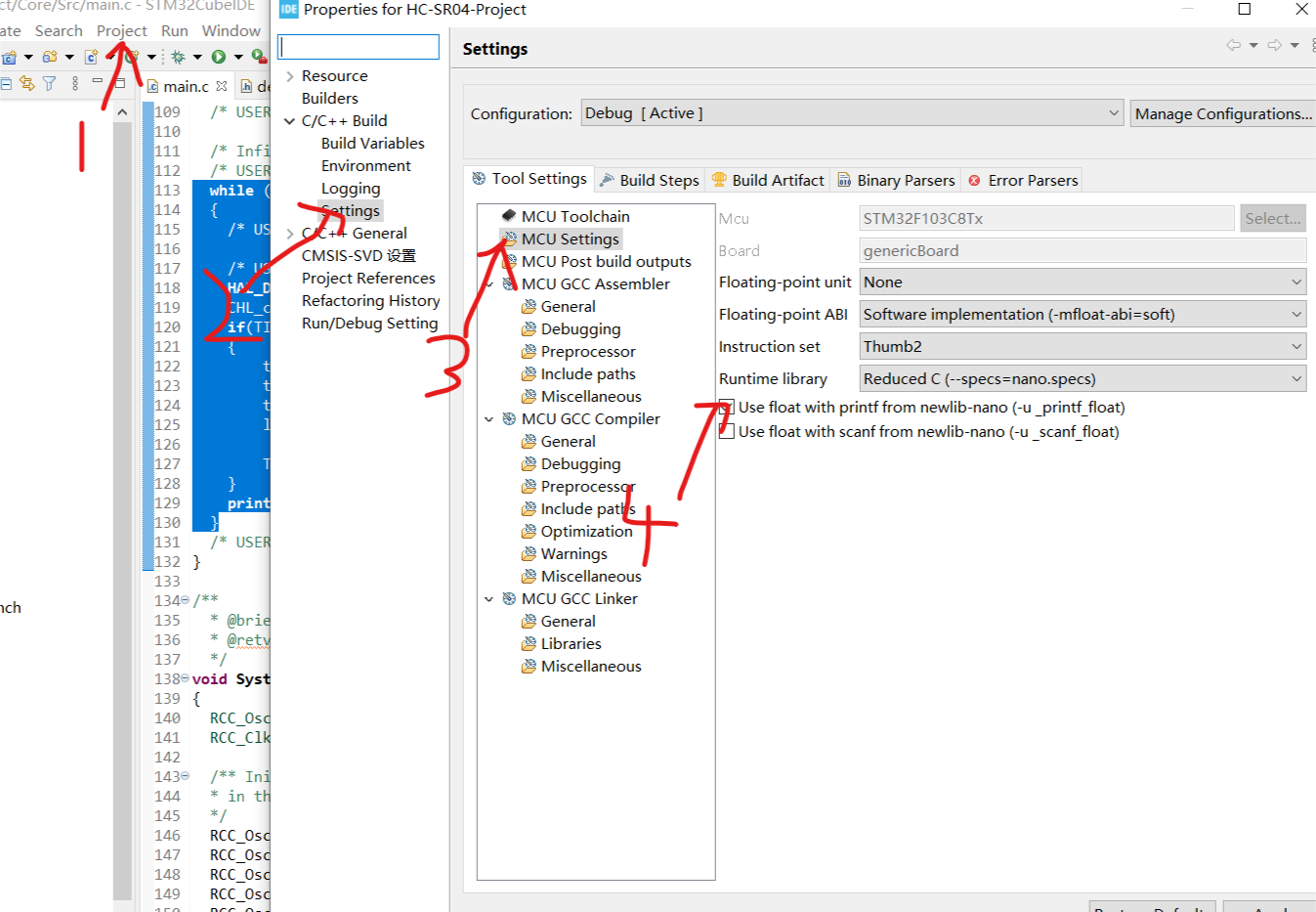Click the Warnings settings icon
The image size is (1316, 912).
click(x=529, y=553)
